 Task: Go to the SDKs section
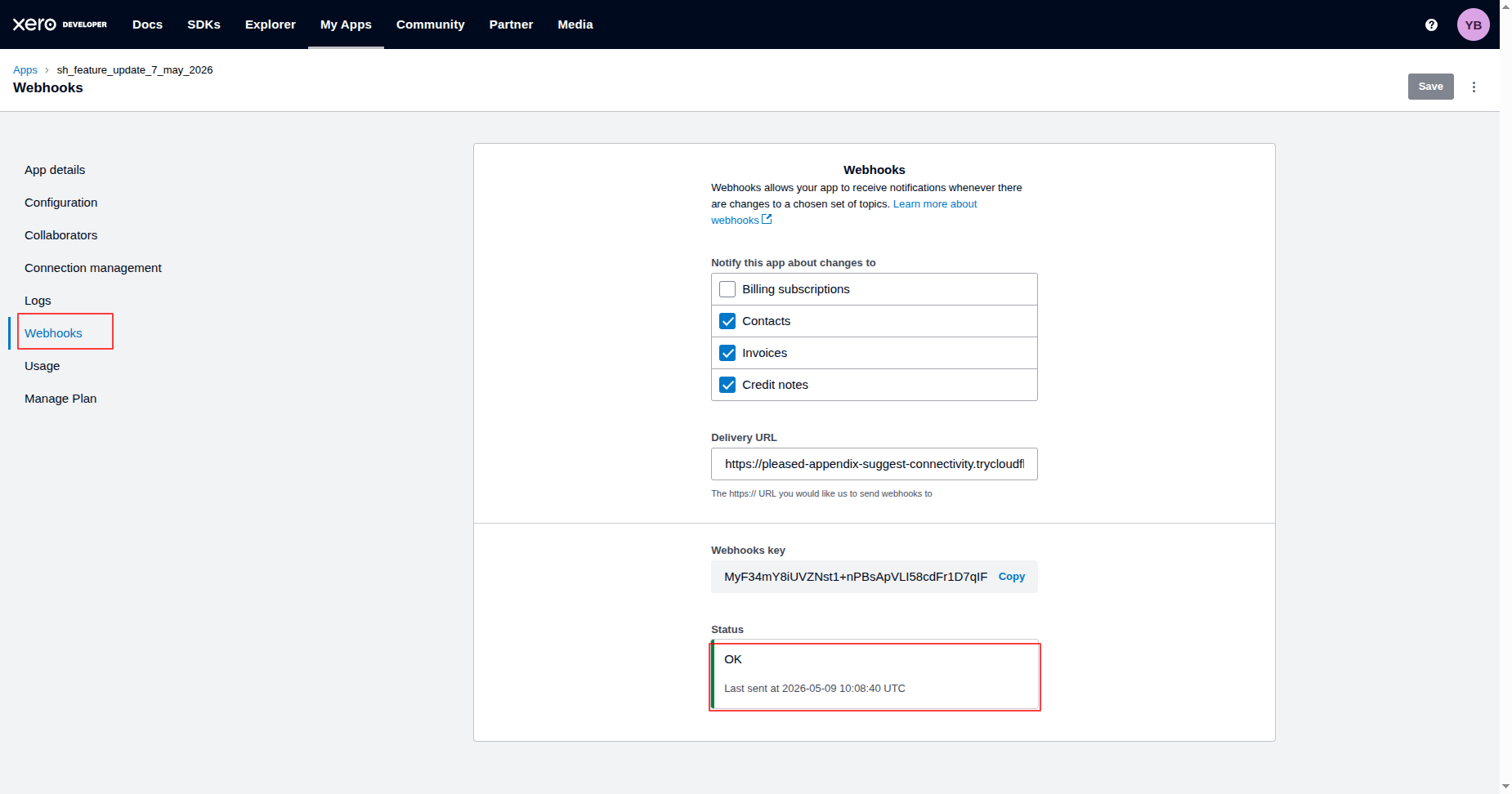204,25
